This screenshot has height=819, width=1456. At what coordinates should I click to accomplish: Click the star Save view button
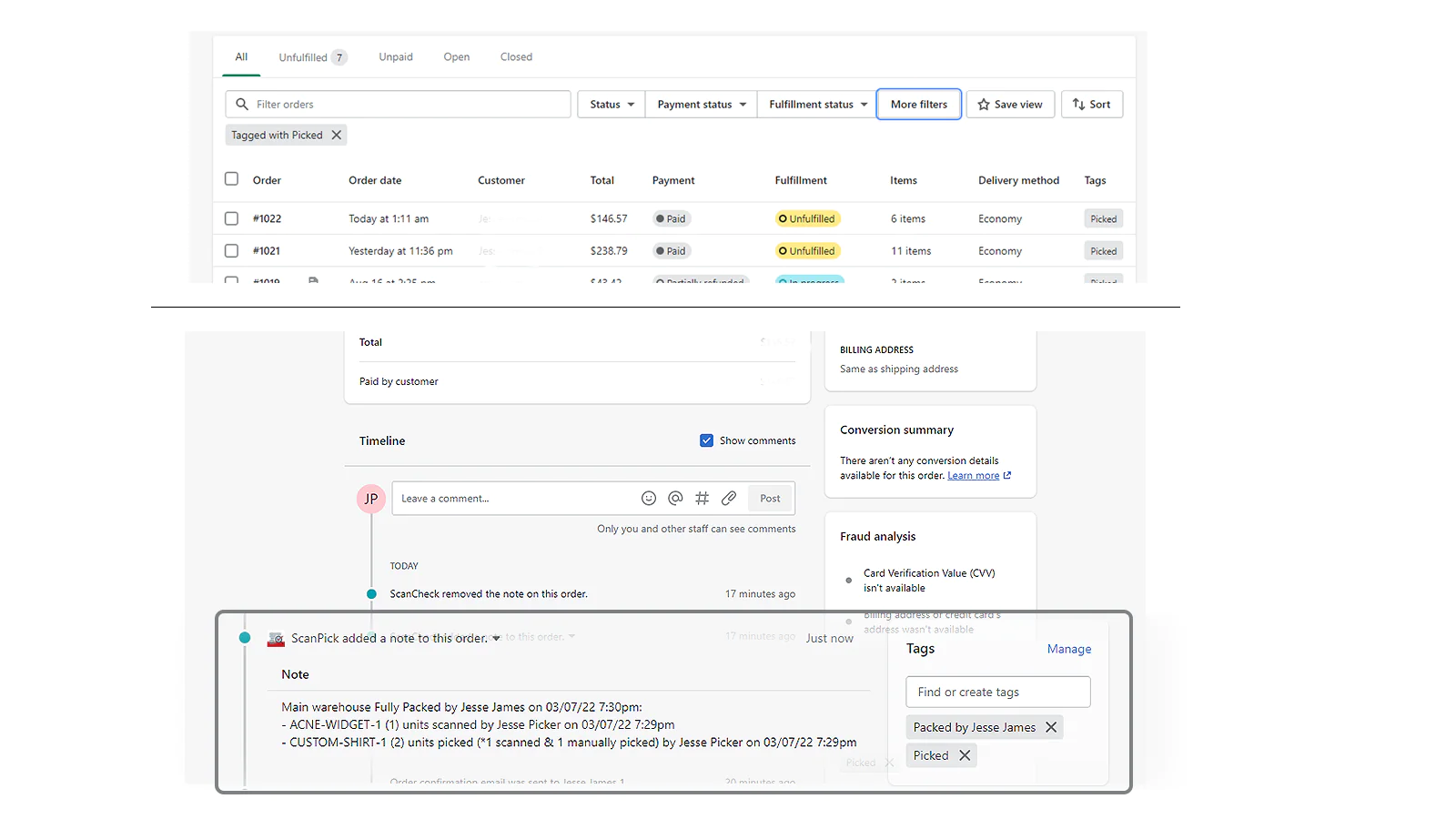click(x=1010, y=105)
